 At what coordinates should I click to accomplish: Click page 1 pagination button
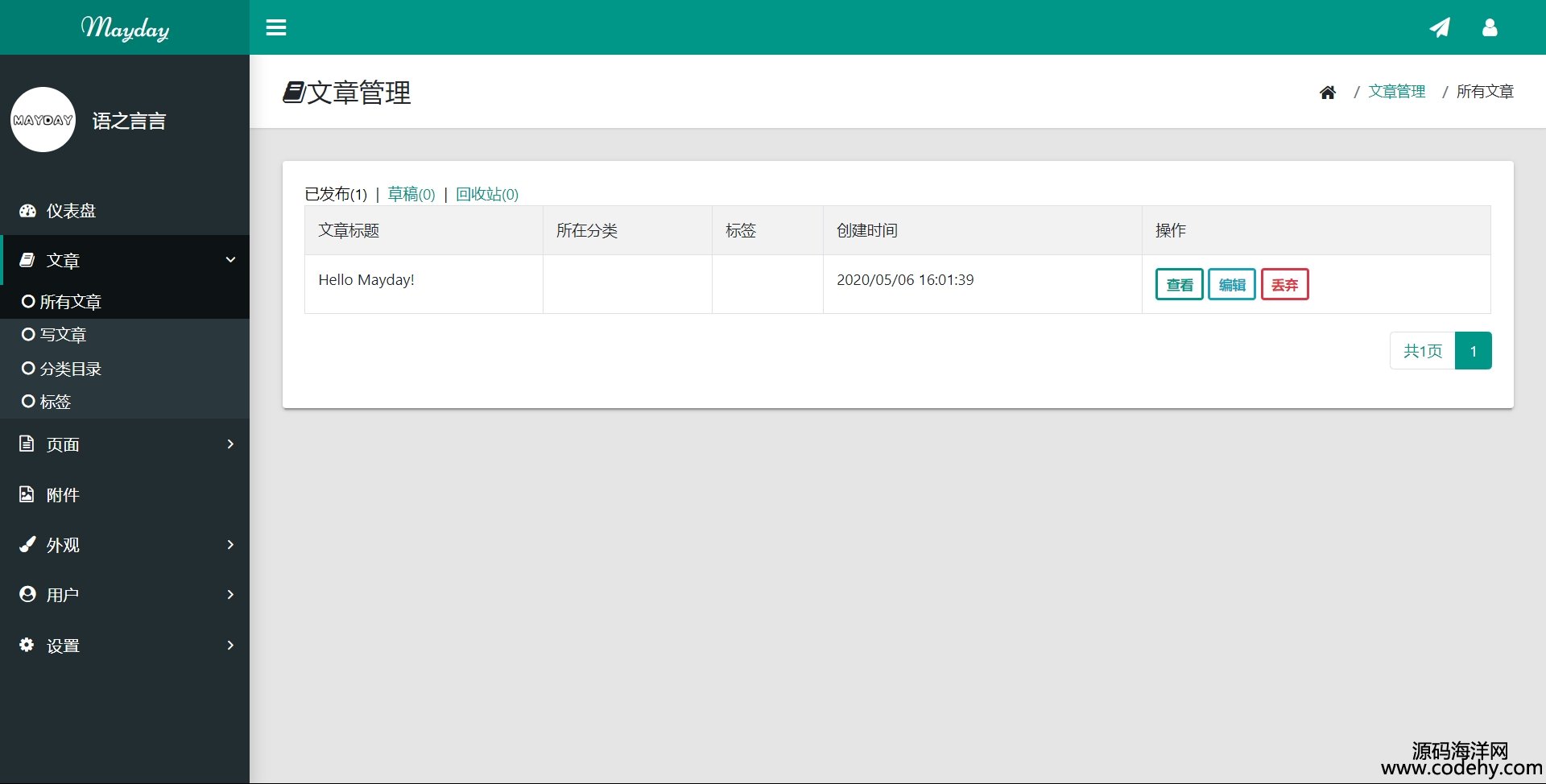[1474, 351]
